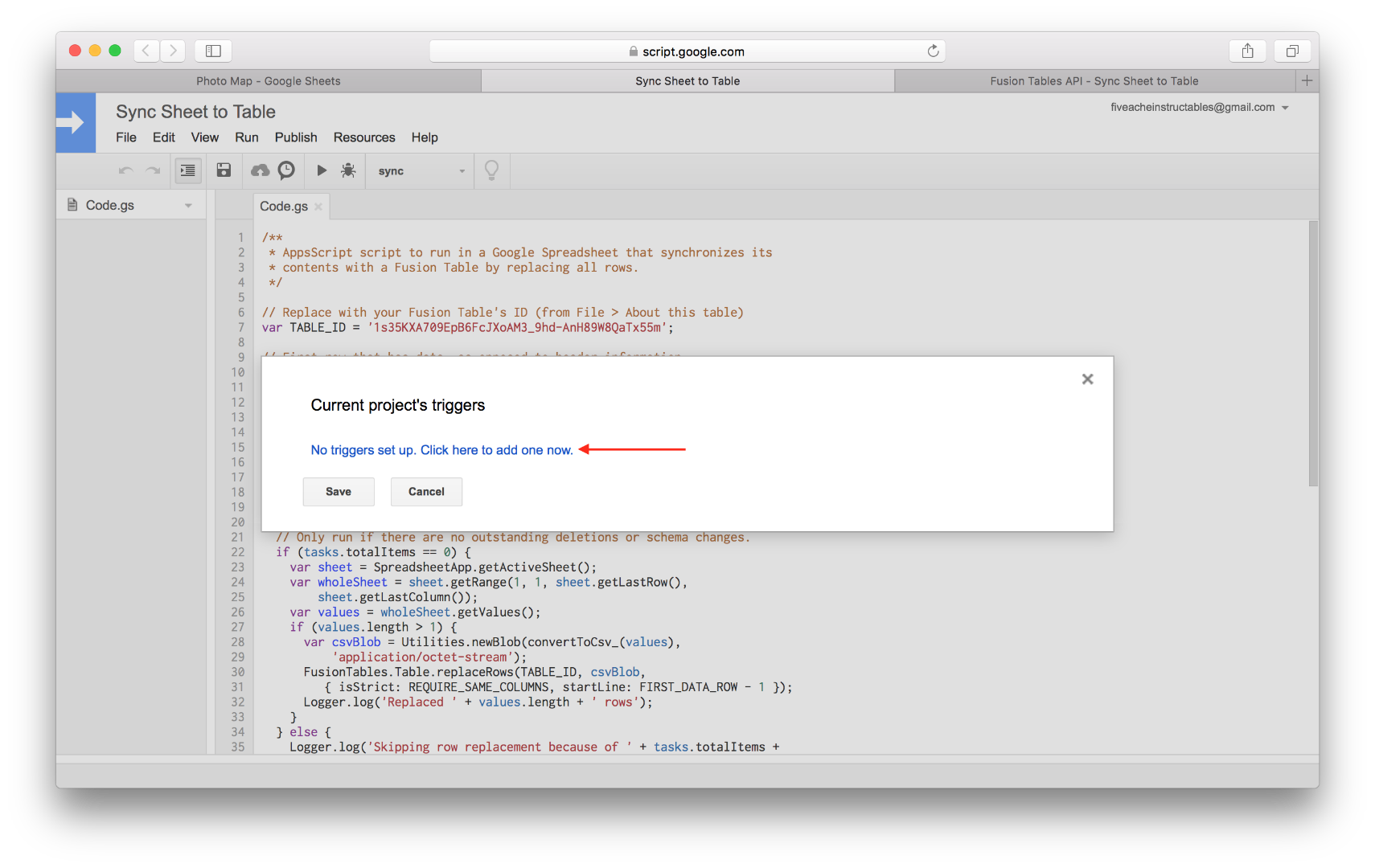Save the current project triggers
Image resolution: width=1375 pixels, height=868 pixels.
point(338,491)
